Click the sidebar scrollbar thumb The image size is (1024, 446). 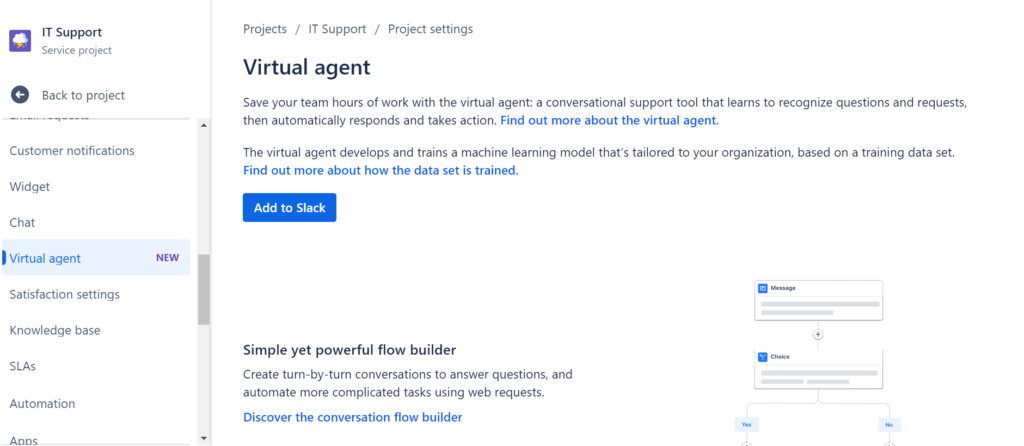204,289
